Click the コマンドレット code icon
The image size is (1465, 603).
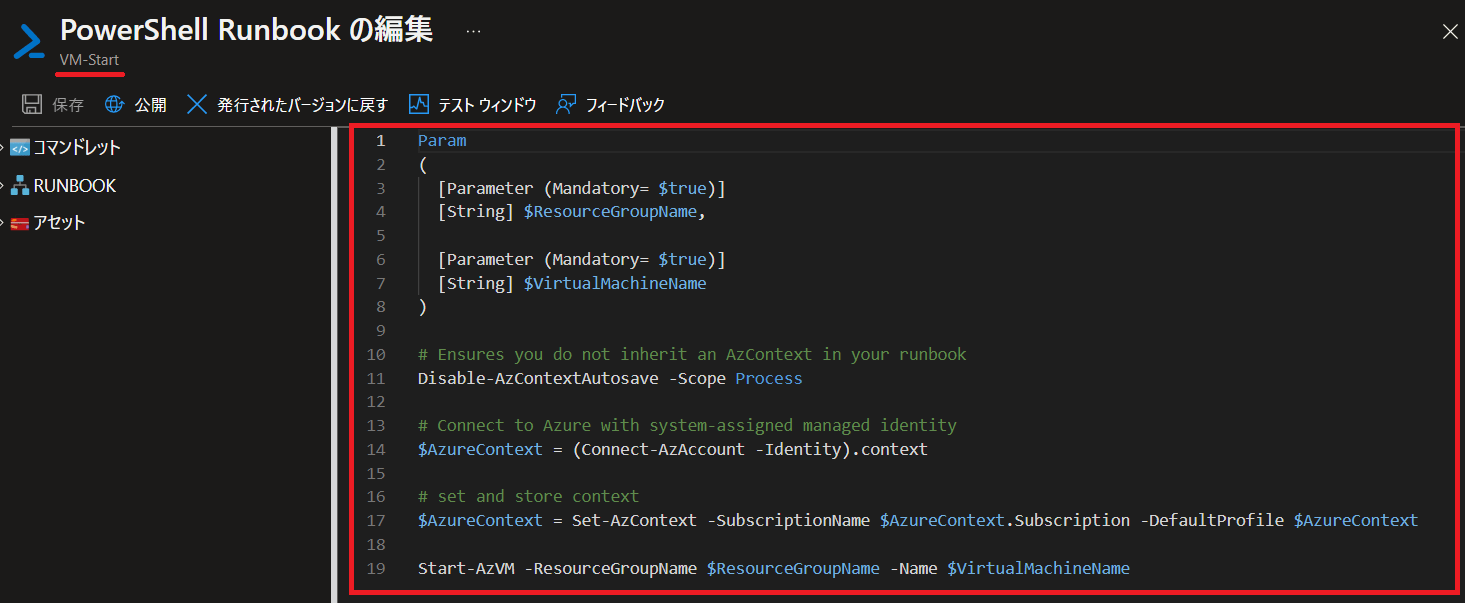(x=20, y=148)
